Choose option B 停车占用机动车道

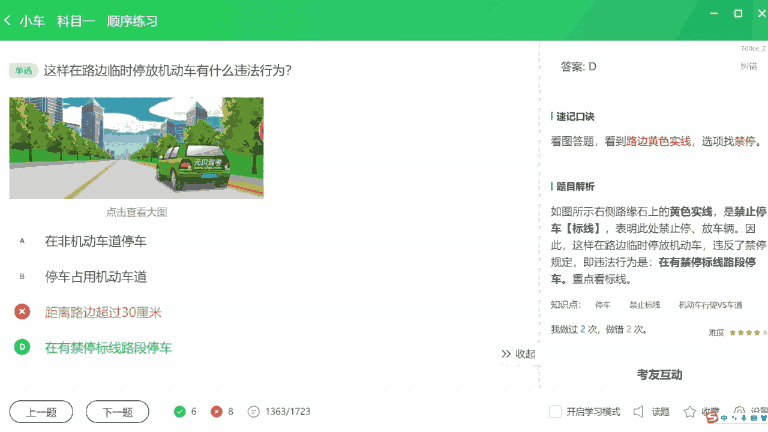[x=96, y=277]
